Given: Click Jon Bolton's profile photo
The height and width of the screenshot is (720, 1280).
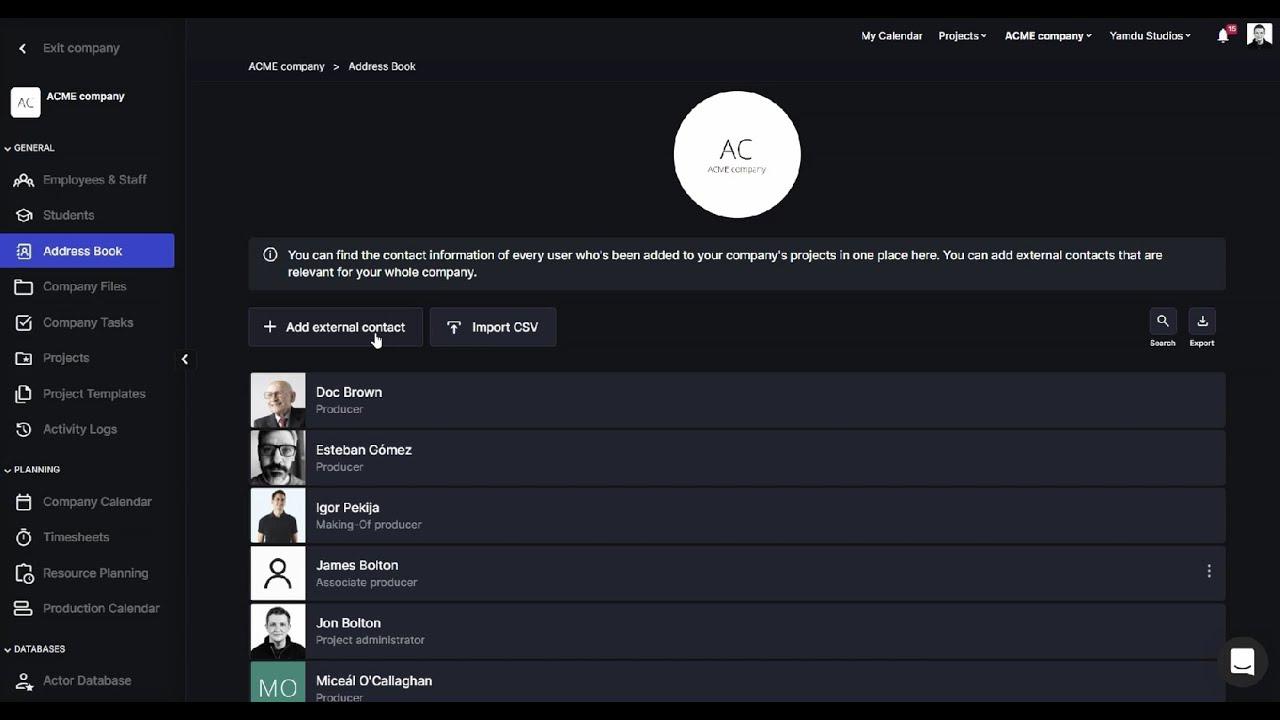Looking at the screenshot, I should [278, 631].
